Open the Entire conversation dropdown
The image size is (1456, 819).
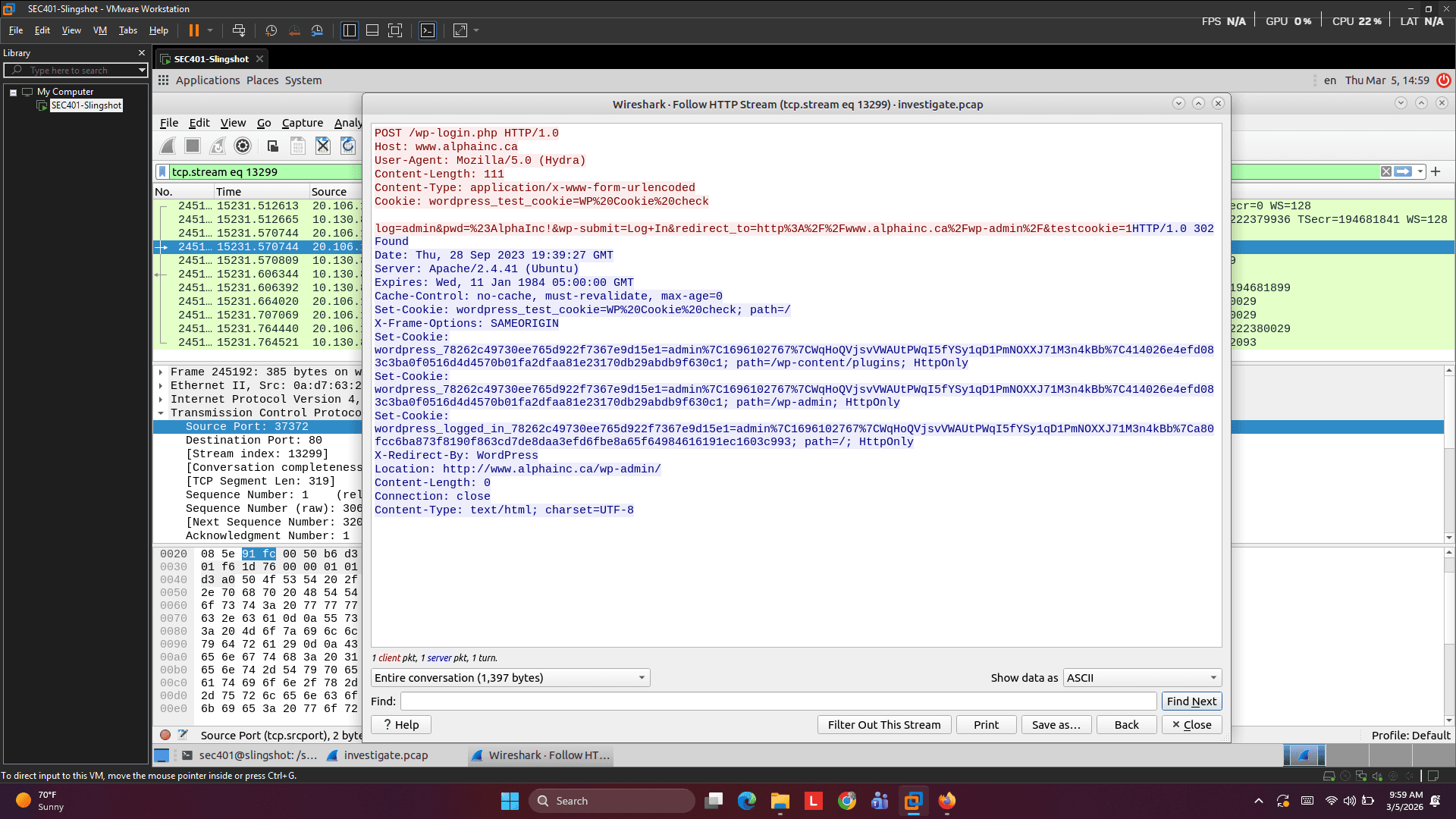[509, 677]
